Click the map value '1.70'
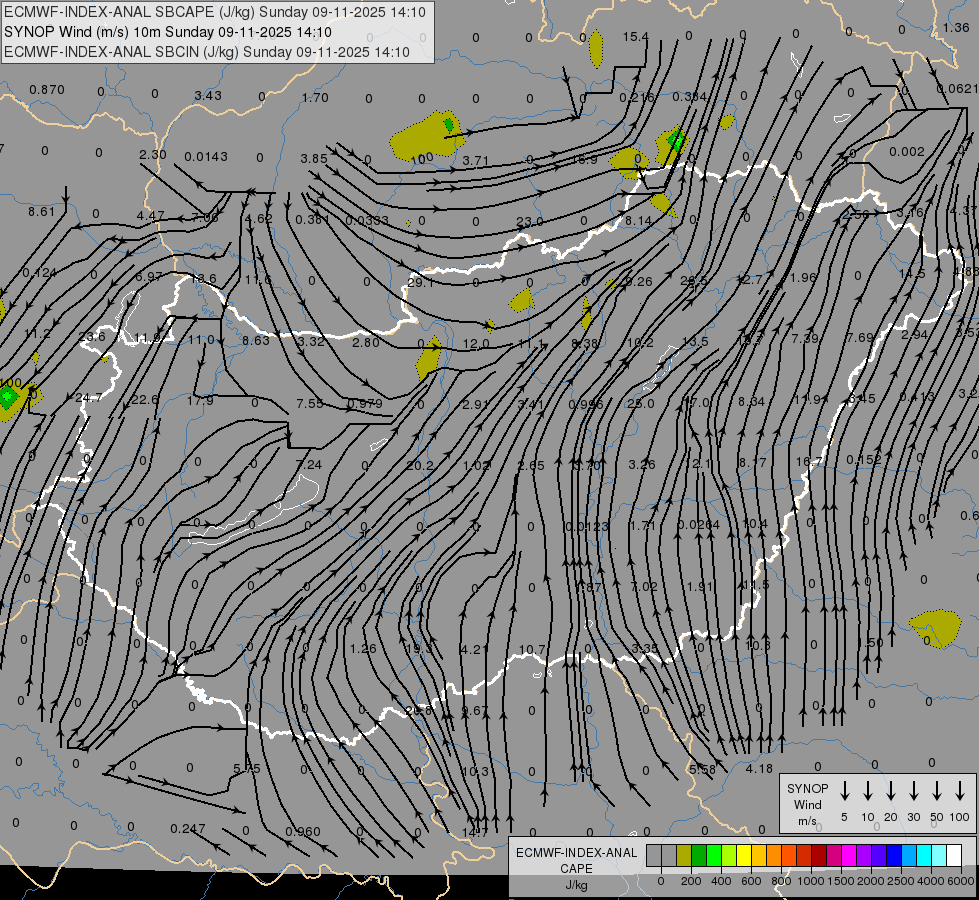This screenshot has width=979, height=900. 315,97
